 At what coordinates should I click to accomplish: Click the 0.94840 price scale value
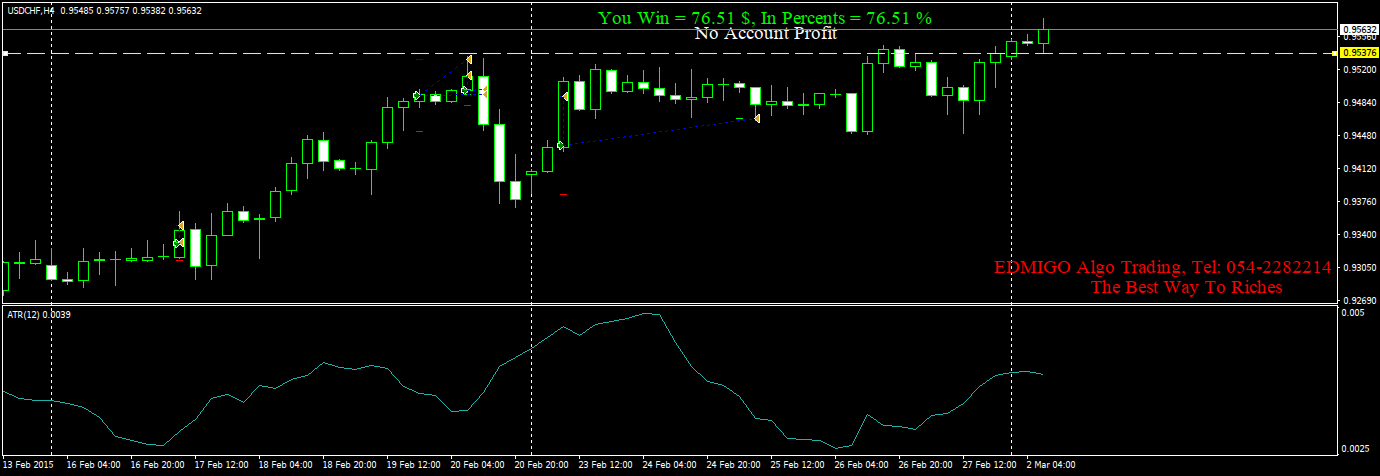point(1360,103)
